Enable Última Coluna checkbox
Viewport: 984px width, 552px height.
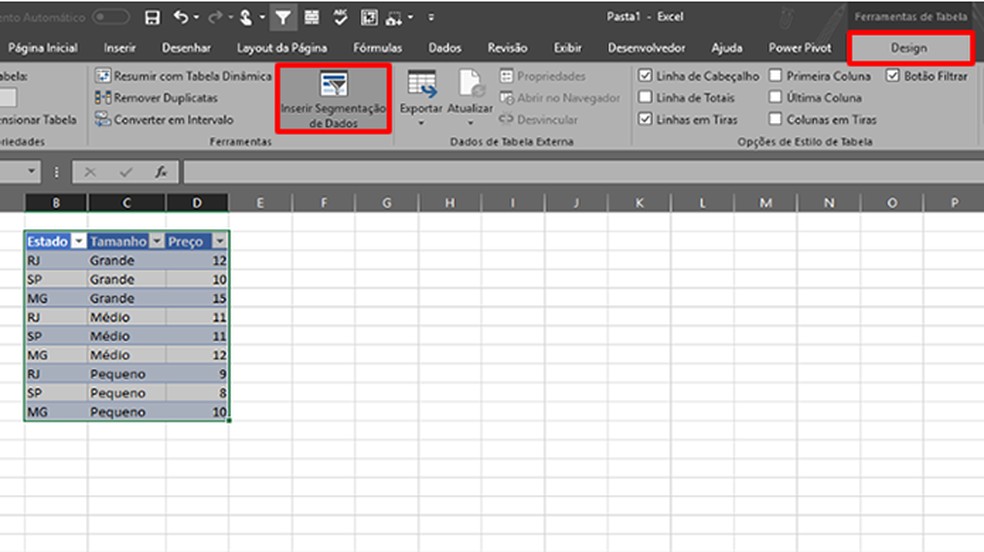(x=776, y=97)
